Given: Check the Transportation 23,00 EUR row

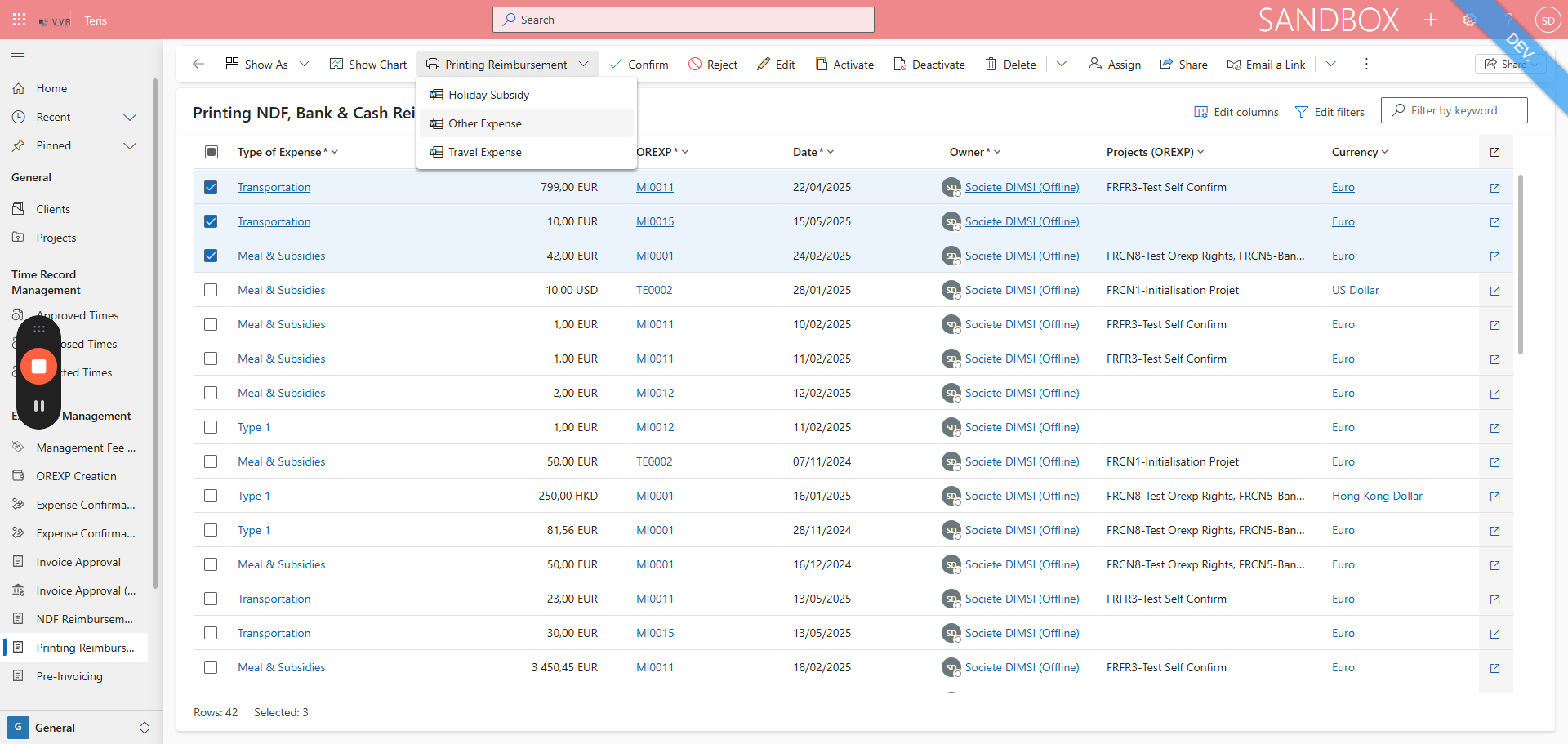Looking at the screenshot, I should click(x=211, y=599).
